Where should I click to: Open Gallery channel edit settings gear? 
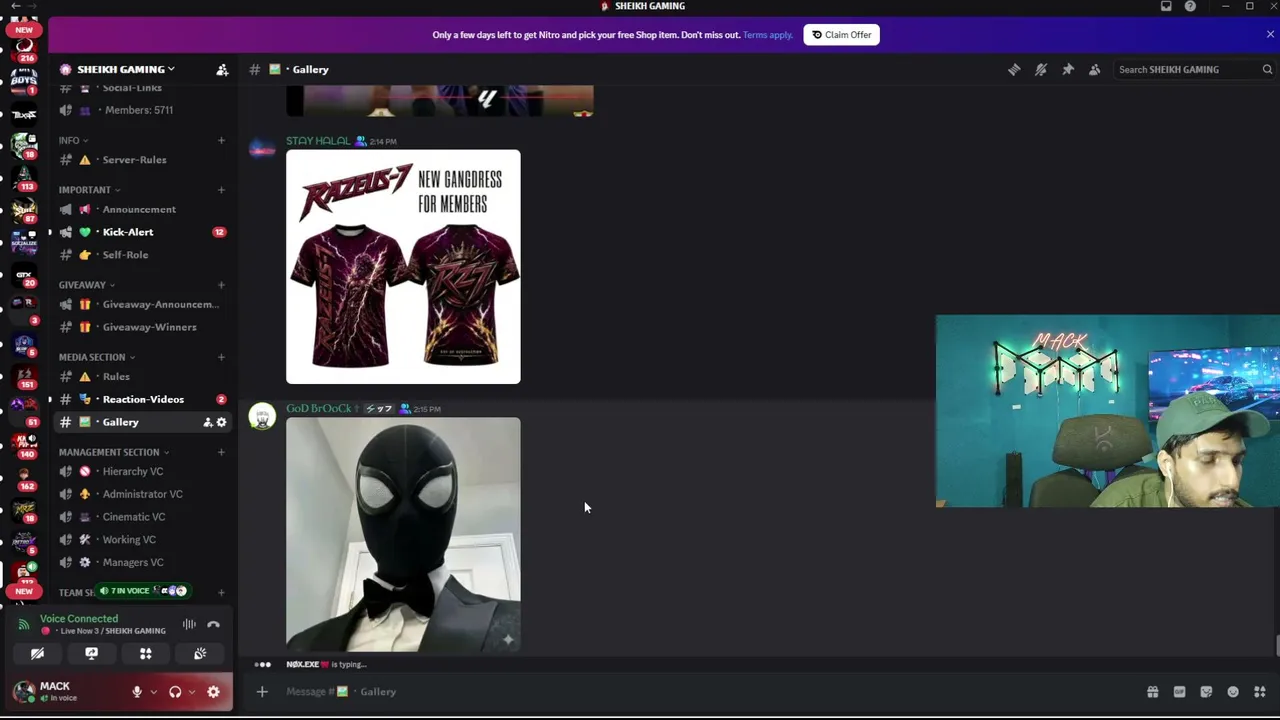pyautogui.click(x=222, y=422)
